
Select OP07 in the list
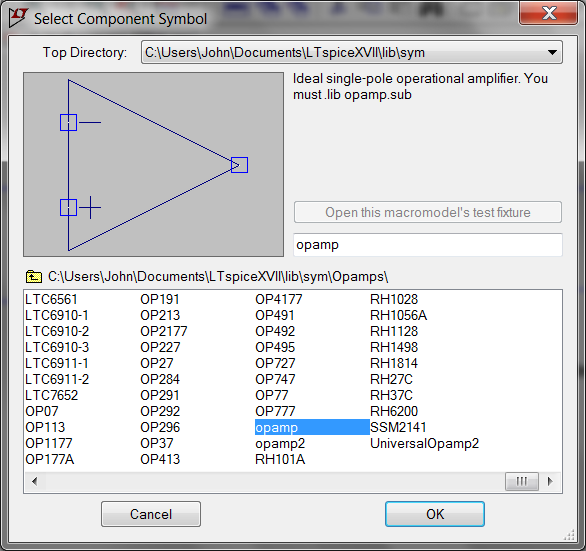(42, 412)
